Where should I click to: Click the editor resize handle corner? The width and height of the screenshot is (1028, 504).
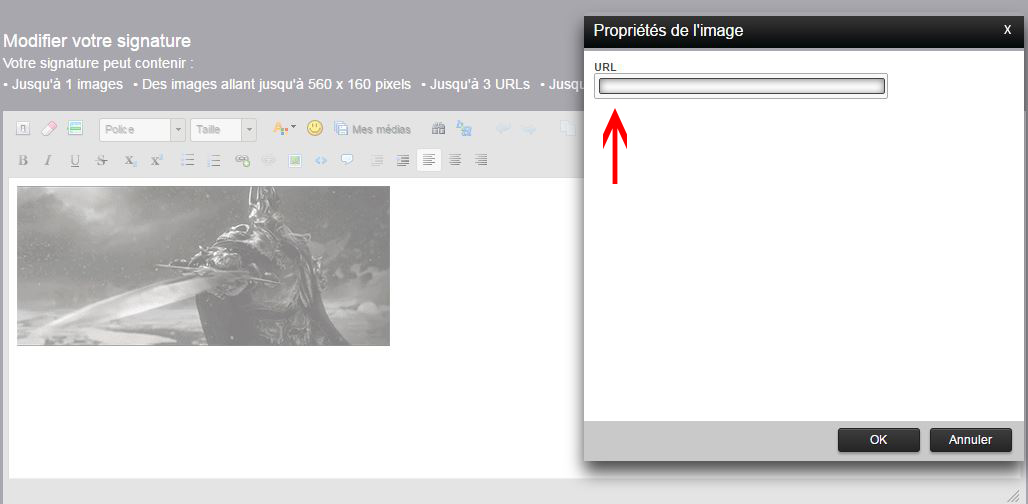pos(1013,494)
